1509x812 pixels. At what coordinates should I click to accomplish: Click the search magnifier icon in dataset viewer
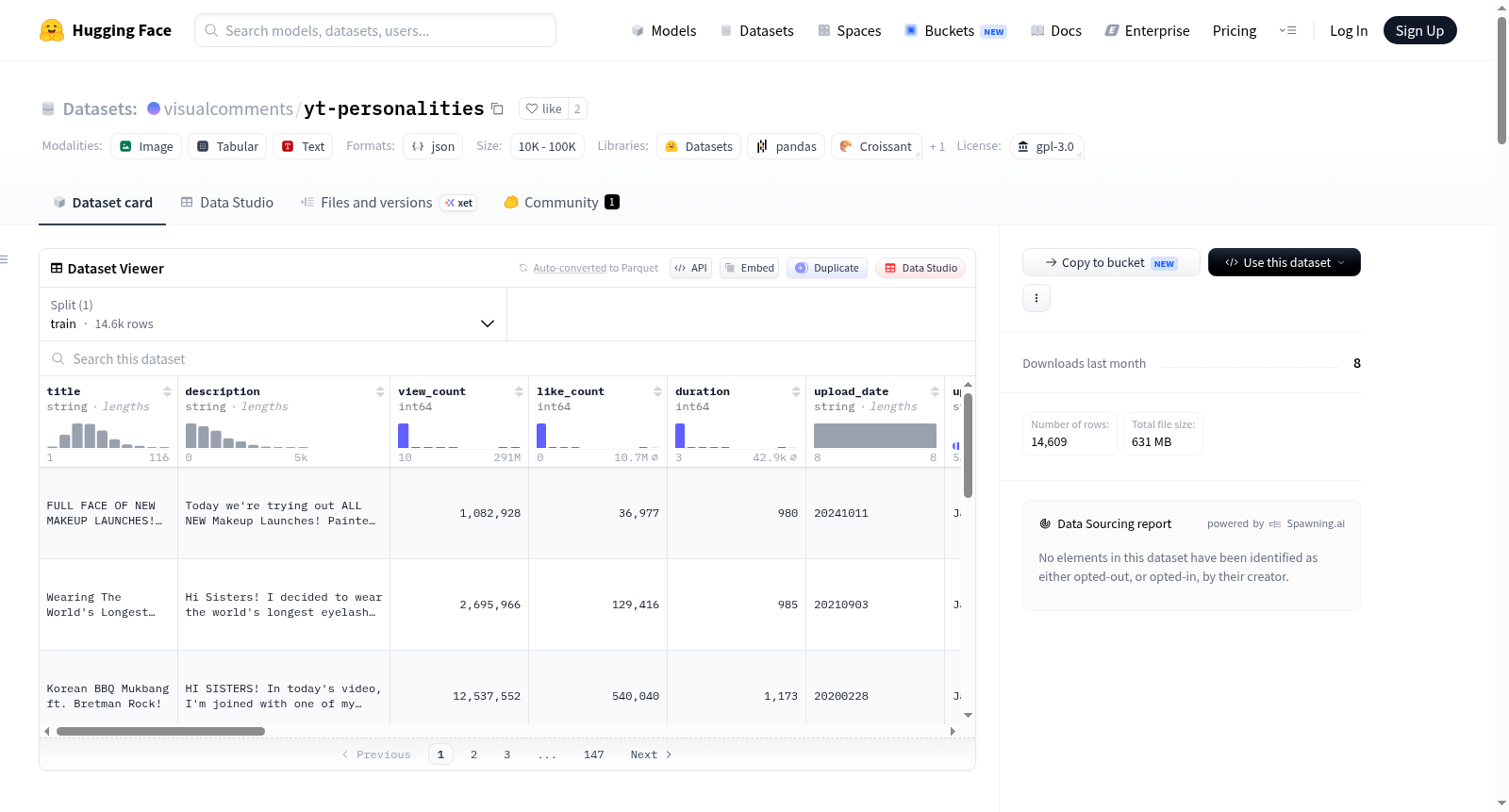coord(58,359)
